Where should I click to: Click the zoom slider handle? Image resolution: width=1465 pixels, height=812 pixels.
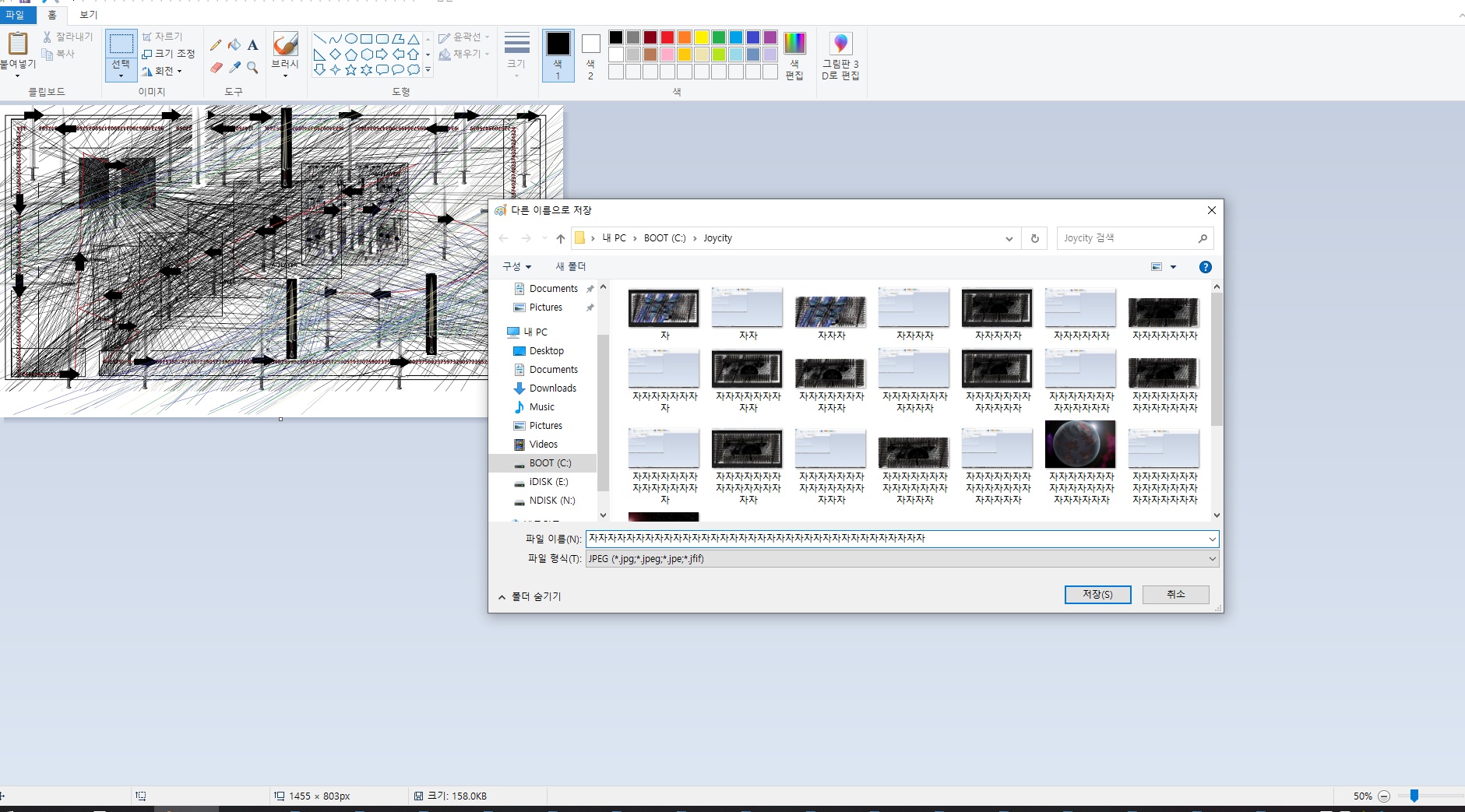(x=1414, y=796)
